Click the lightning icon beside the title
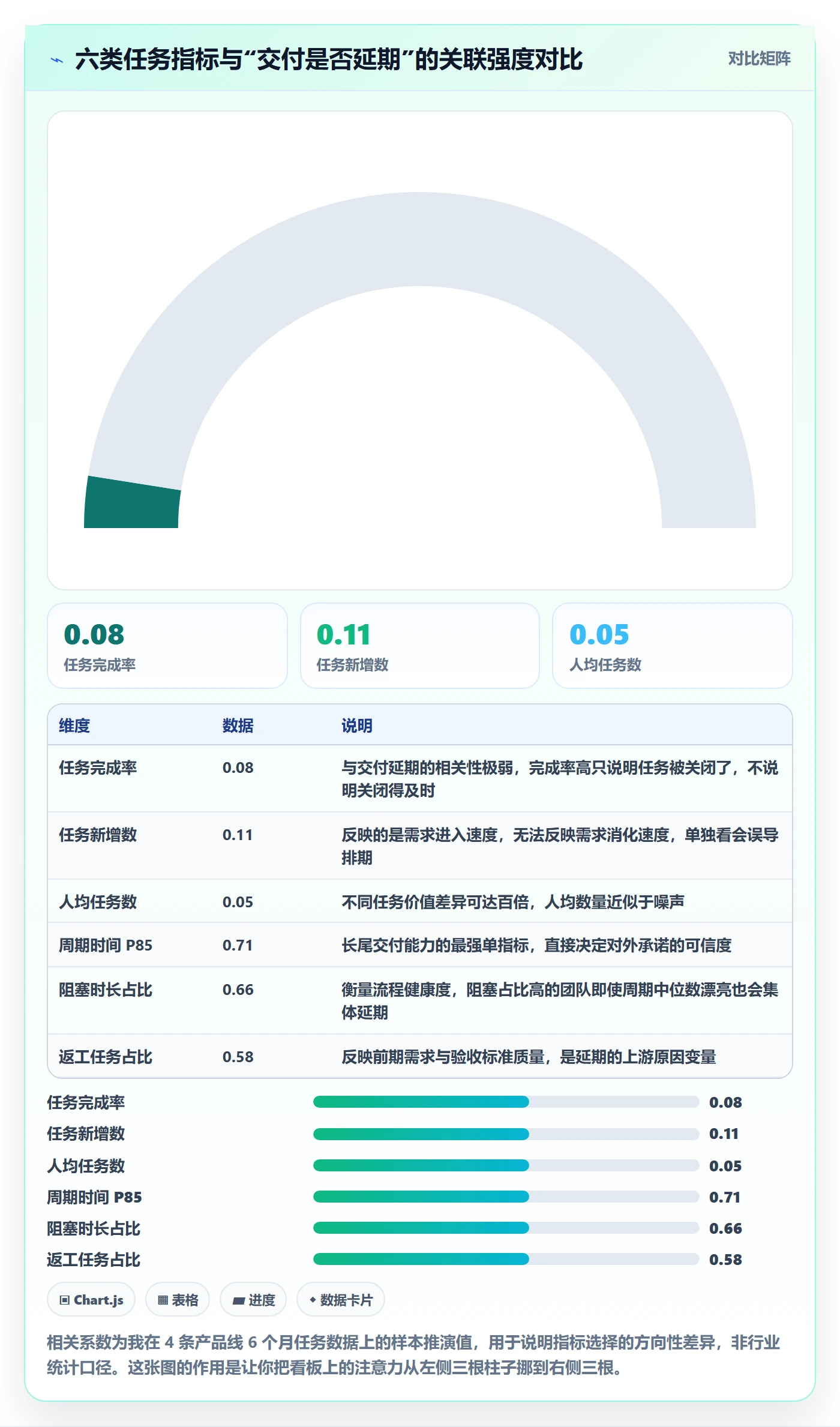Screen dimensions: 840x1427 coord(57,60)
